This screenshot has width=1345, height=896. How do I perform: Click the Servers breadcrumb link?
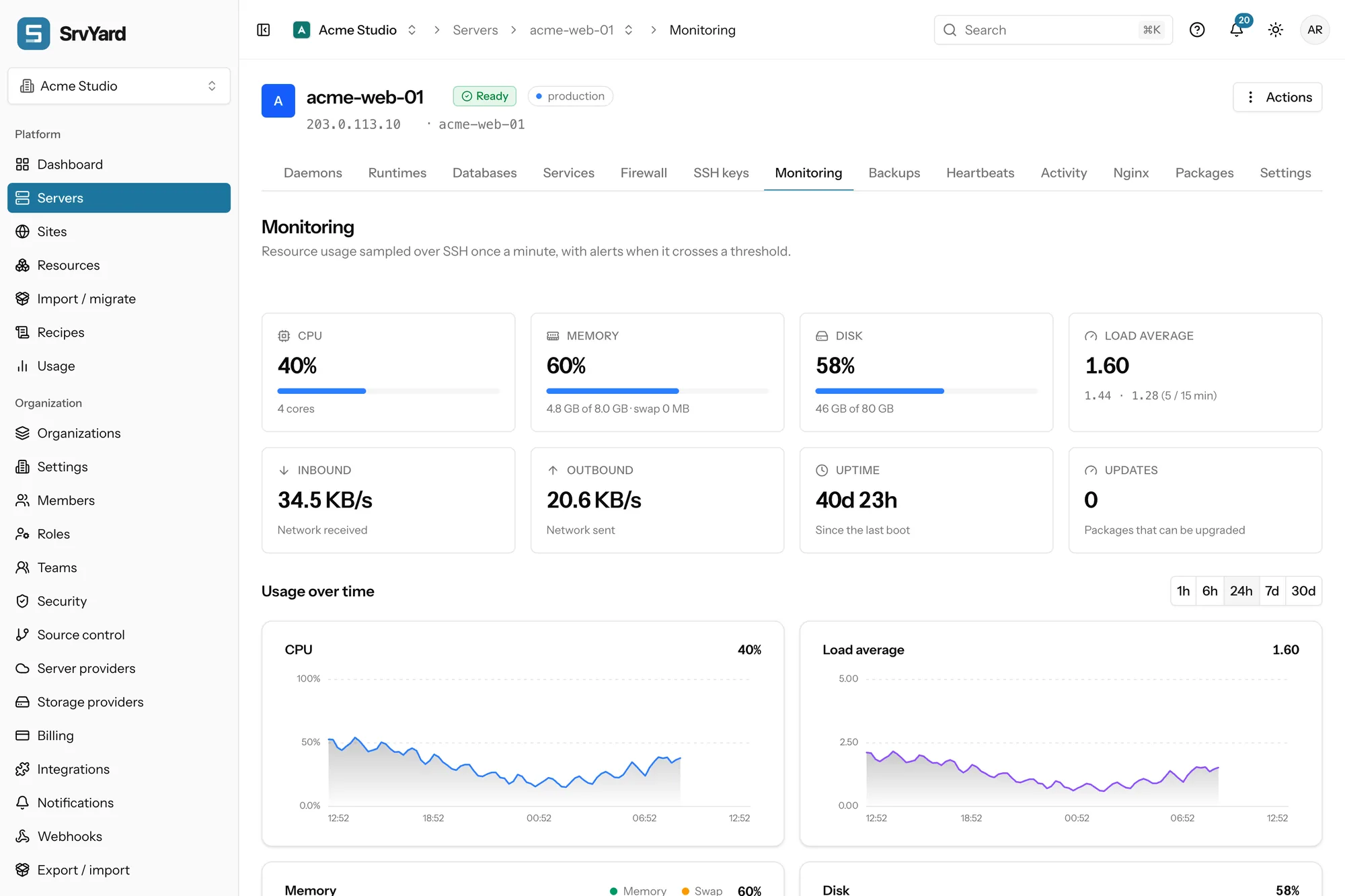pyautogui.click(x=475, y=30)
